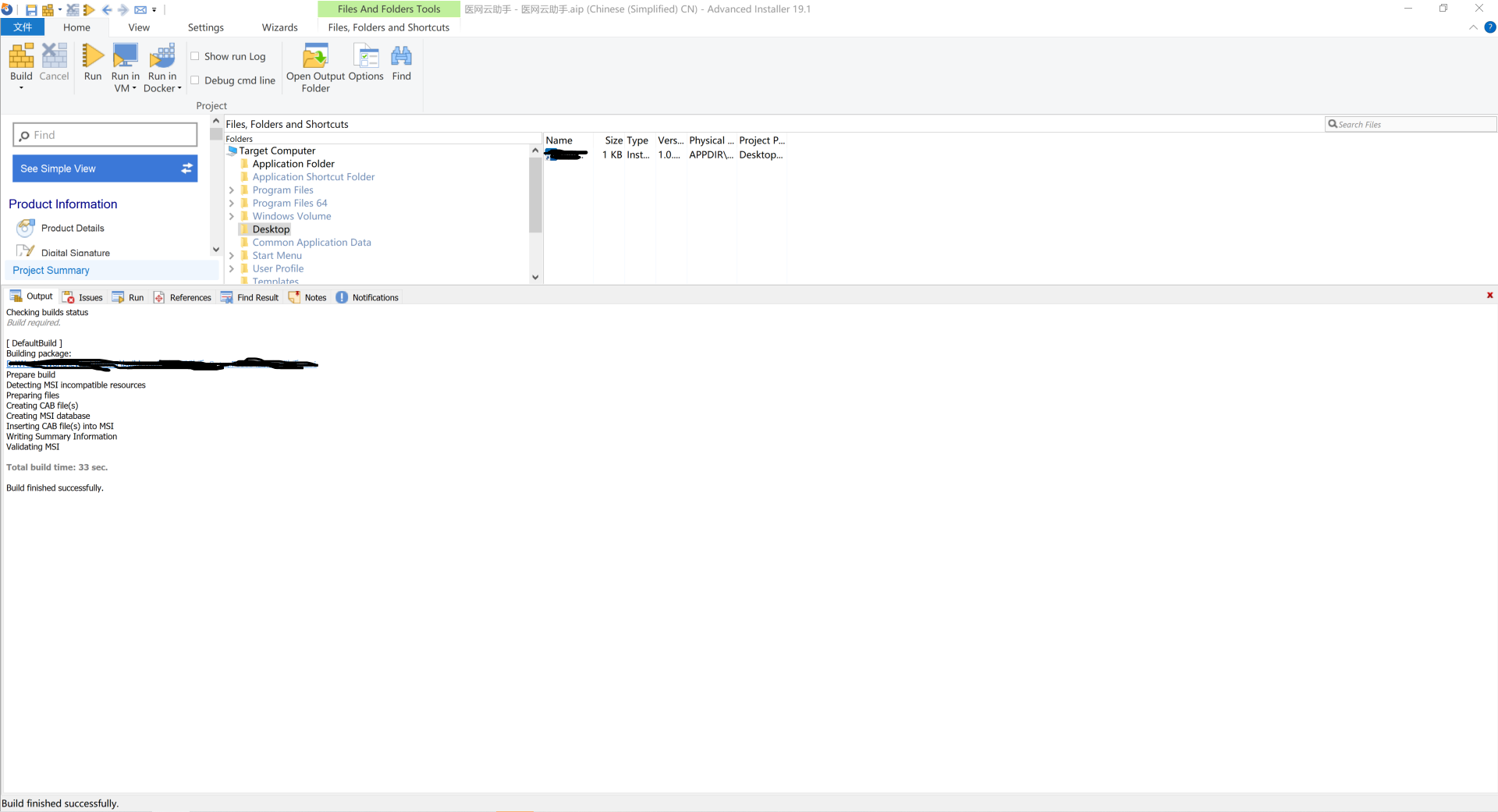The image size is (1498, 812).
Task: Click the mail envelope quick access icon
Action: [140, 9]
